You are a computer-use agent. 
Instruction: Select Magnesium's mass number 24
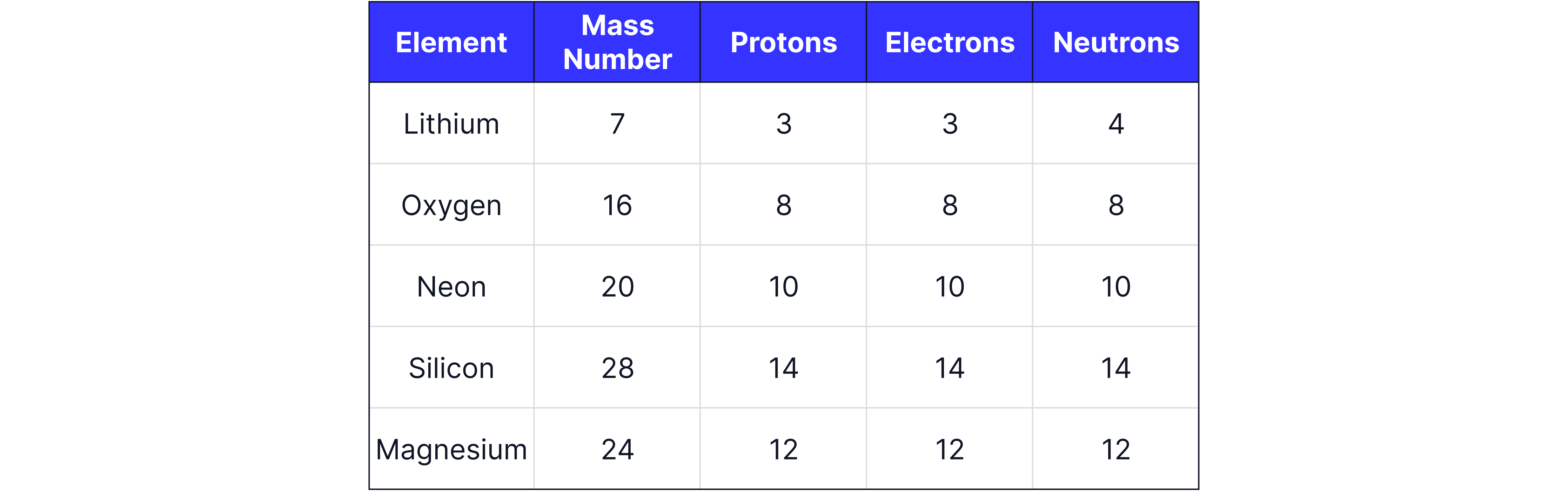pyautogui.click(x=617, y=450)
